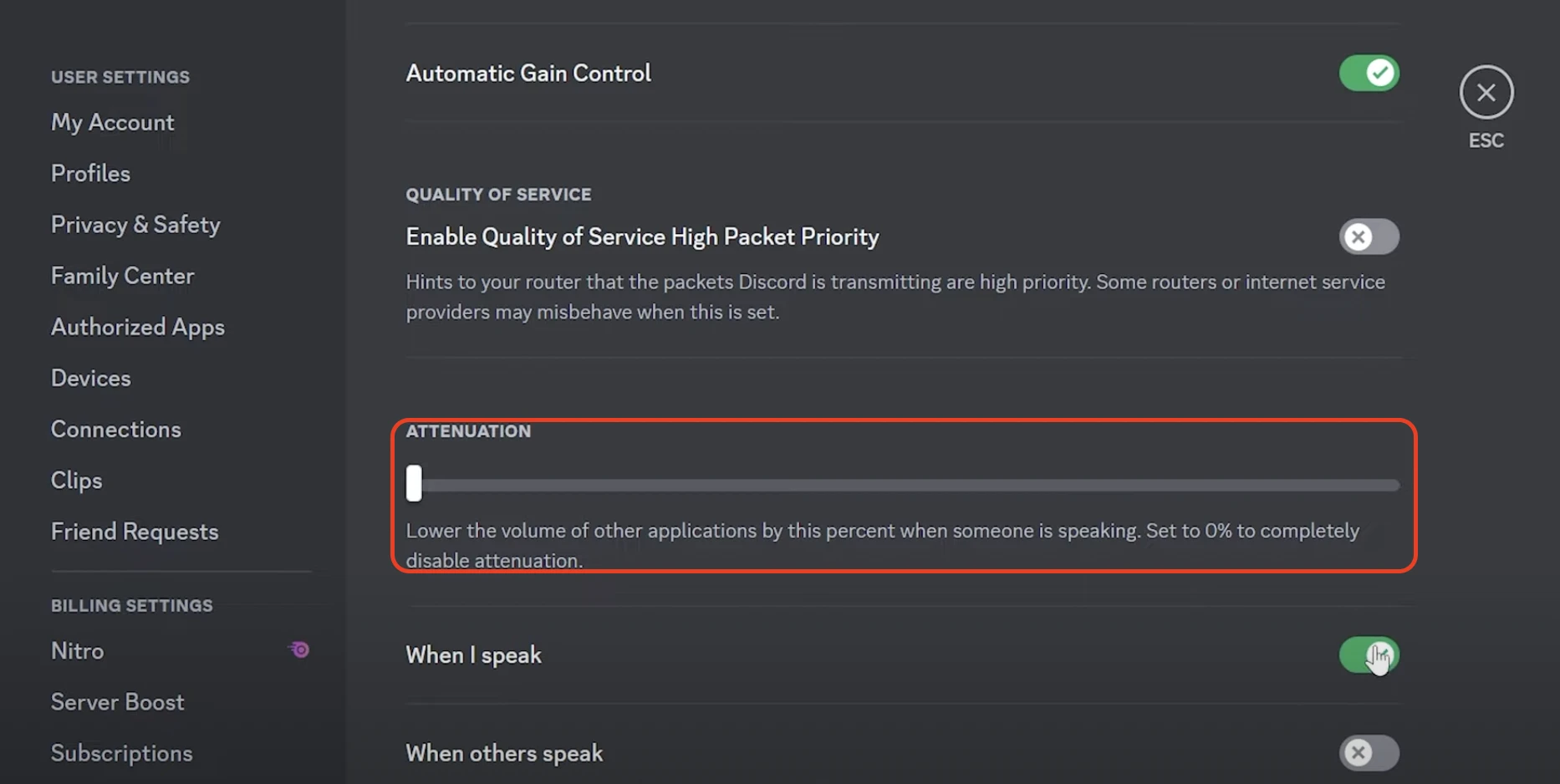Click the Attenuation slider handle
The width and height of the screenshot is (1560, 784).
tap(414, 484)
